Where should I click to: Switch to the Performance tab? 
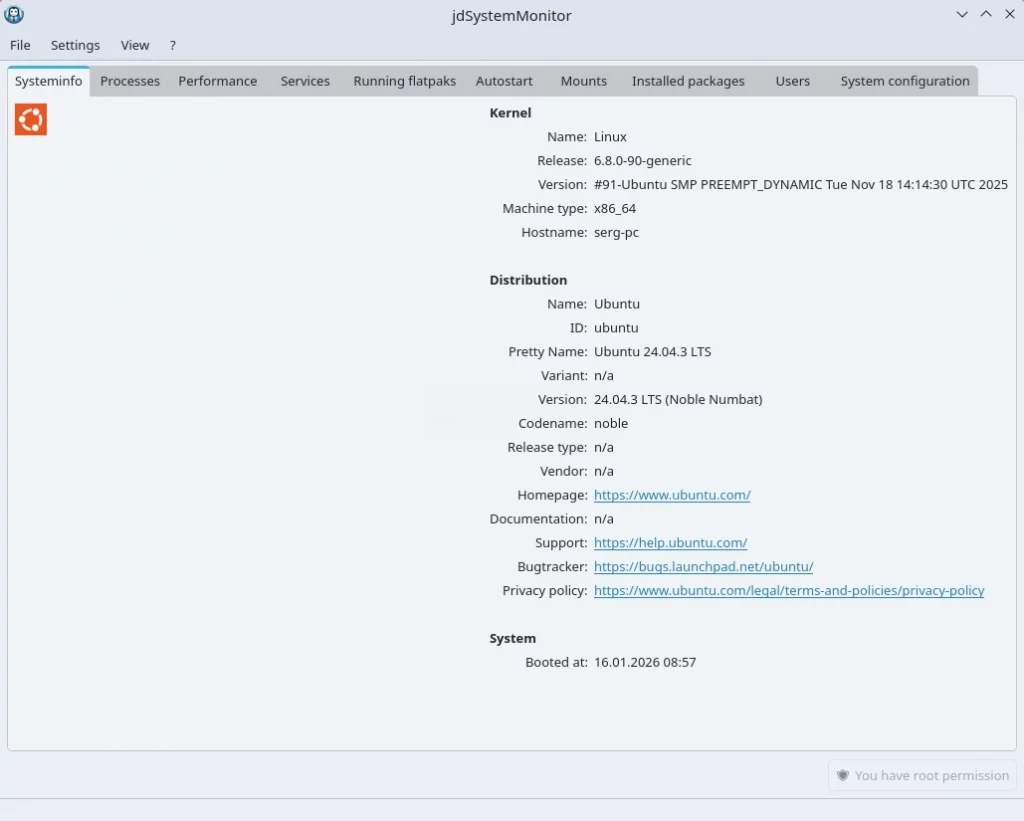217,81
